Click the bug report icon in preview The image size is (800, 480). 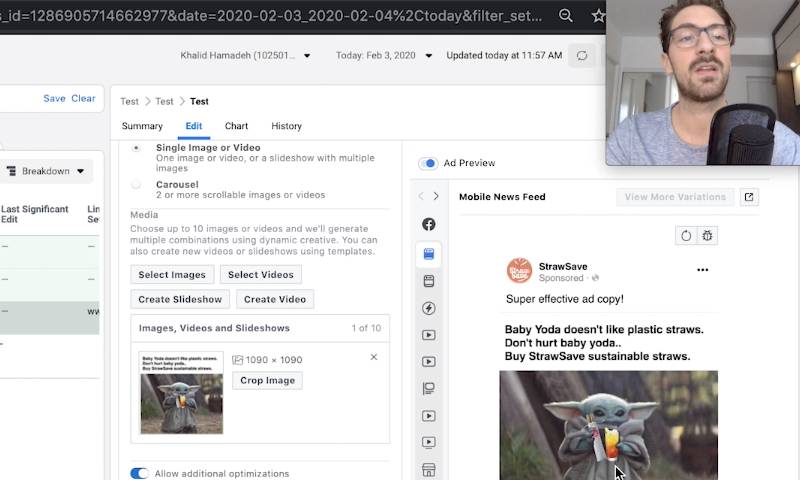point(707,236)
